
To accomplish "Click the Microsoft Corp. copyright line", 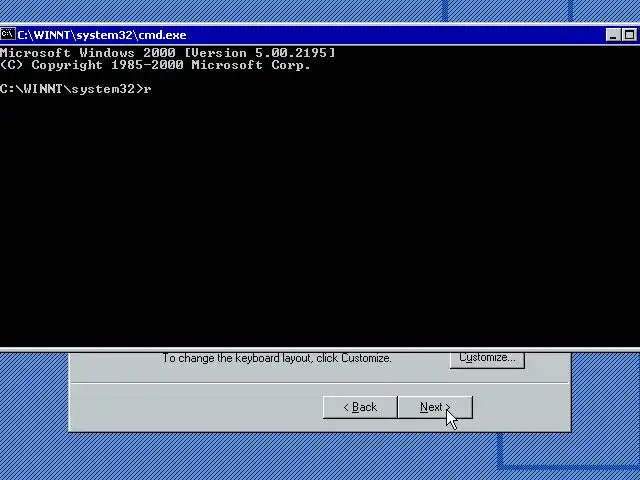I will 155,65.
